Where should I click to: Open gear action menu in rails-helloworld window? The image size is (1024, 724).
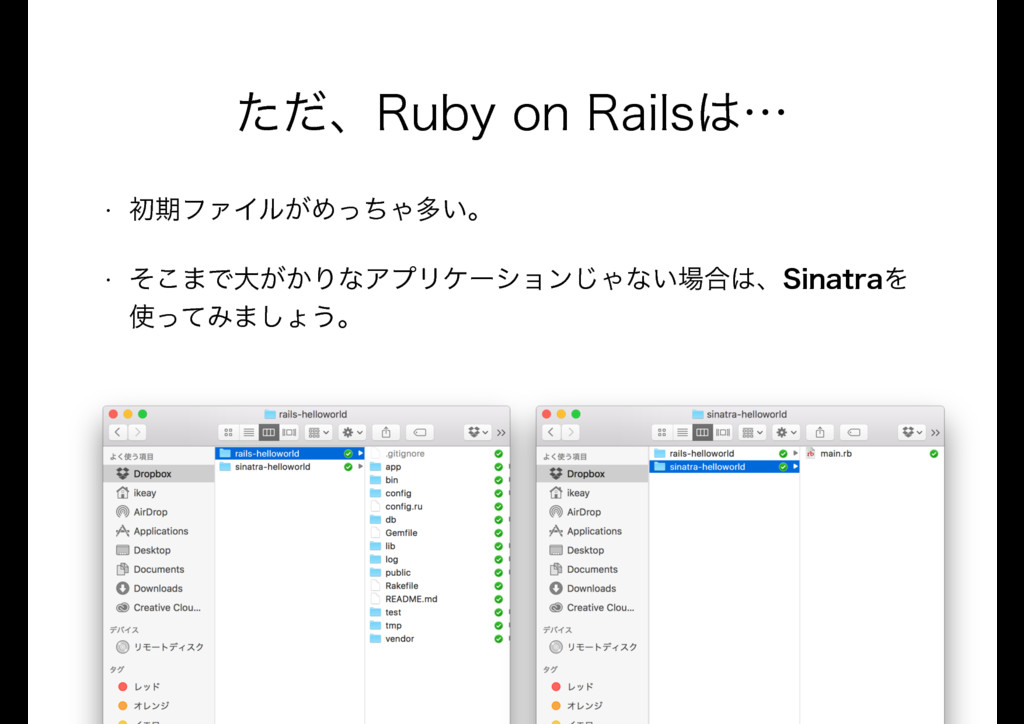coord(352,432)
